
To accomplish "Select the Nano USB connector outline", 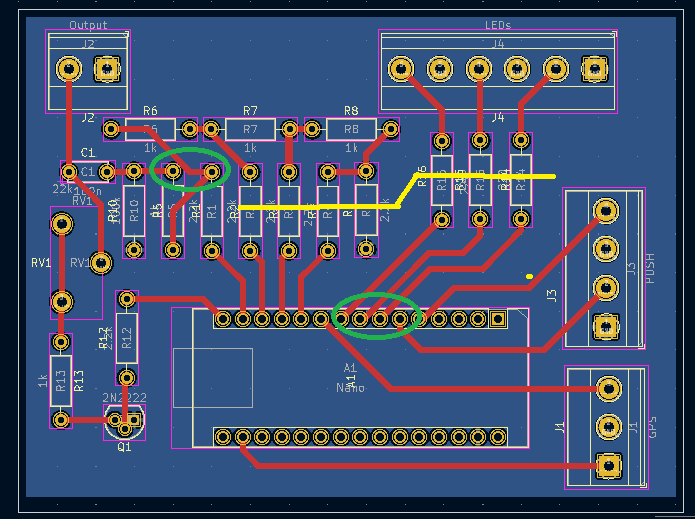I will (x=213, y=378).
